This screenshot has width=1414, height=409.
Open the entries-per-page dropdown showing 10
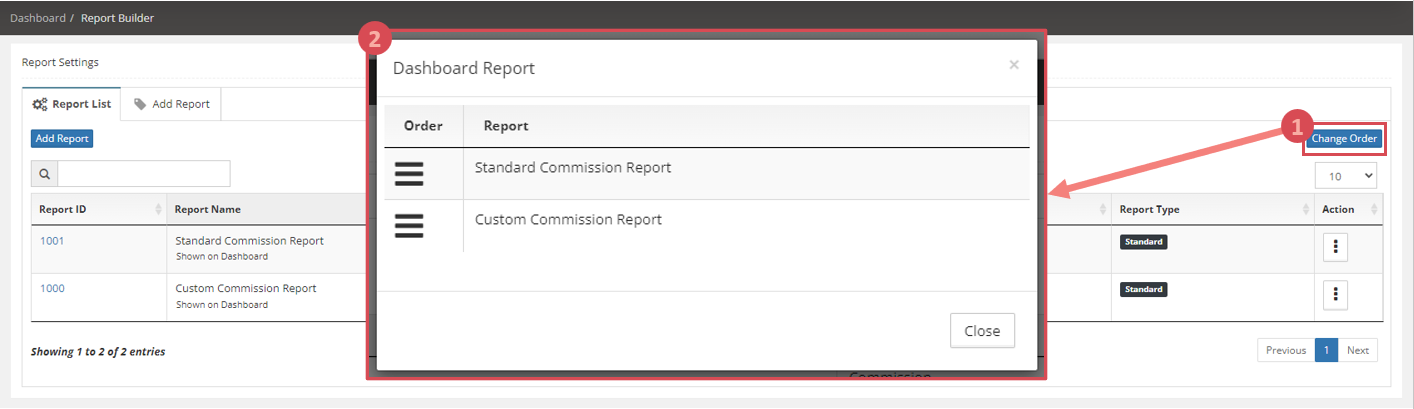coord(1347,175)
